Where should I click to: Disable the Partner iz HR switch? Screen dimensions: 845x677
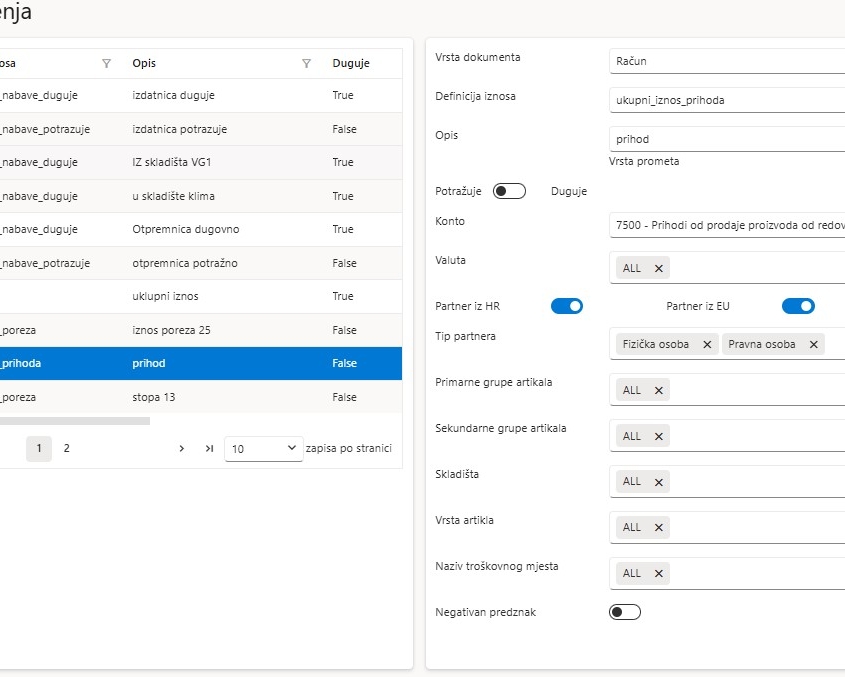(566, 306)
